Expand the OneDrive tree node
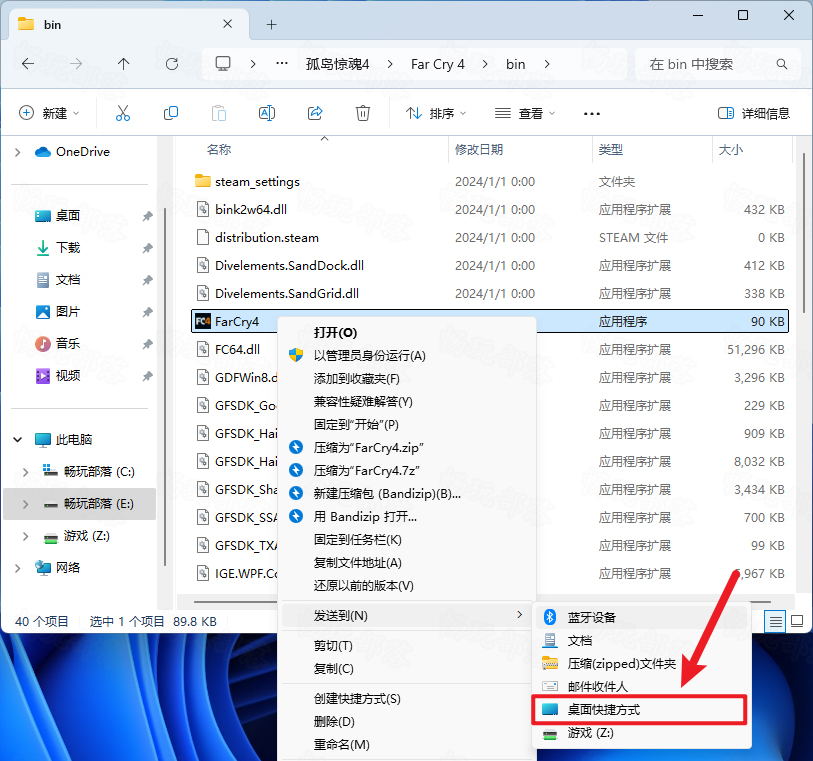 coord(18,152)
